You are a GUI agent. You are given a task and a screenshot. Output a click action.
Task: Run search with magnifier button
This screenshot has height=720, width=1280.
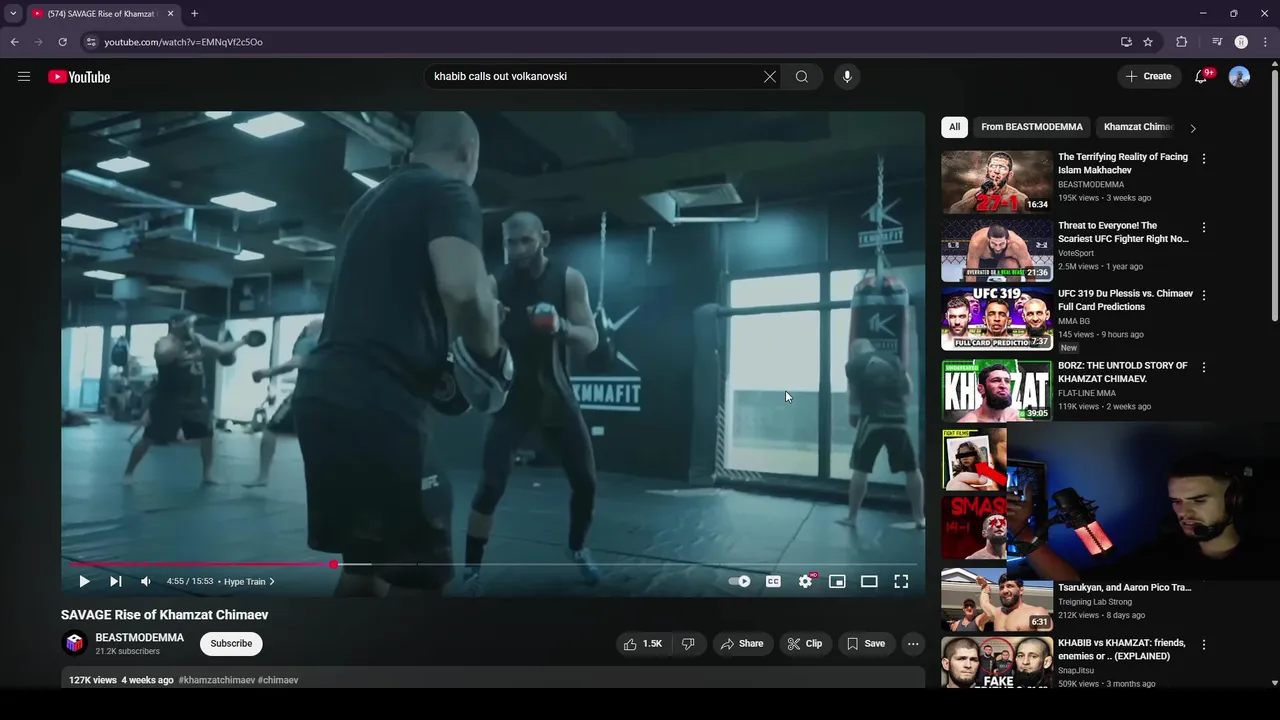[802, 77]
